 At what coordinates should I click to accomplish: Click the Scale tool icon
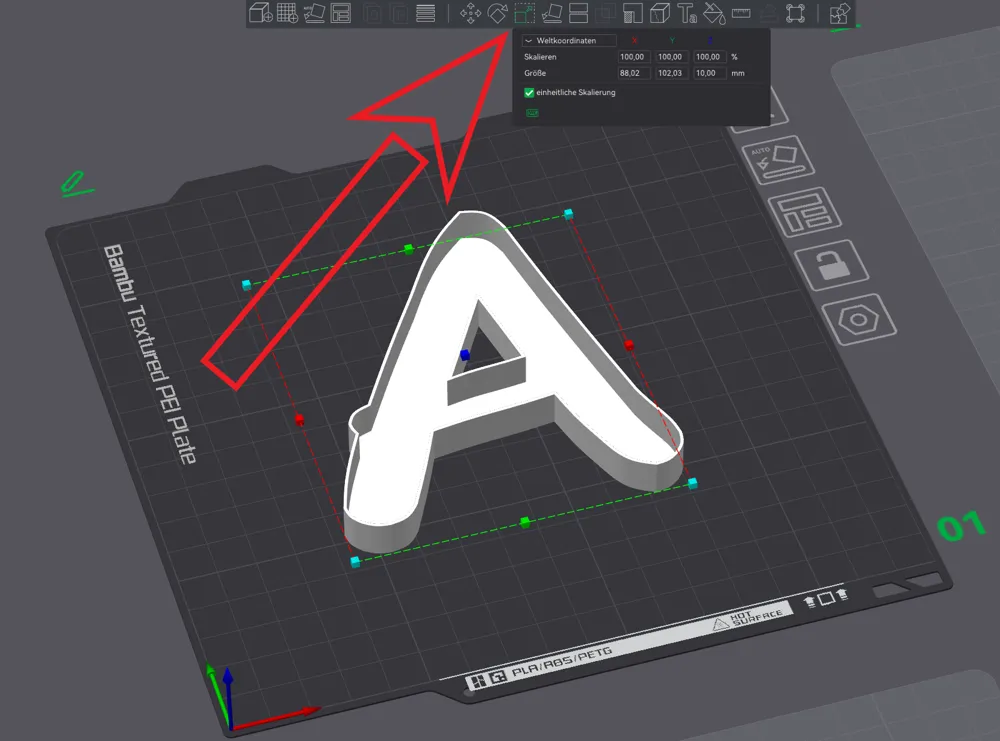point(524,13)
